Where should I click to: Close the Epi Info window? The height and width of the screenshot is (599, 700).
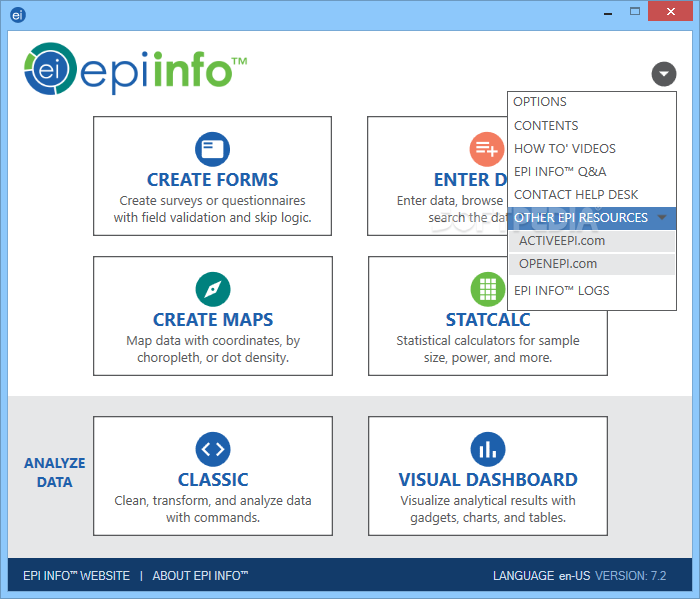coord(671,12)
